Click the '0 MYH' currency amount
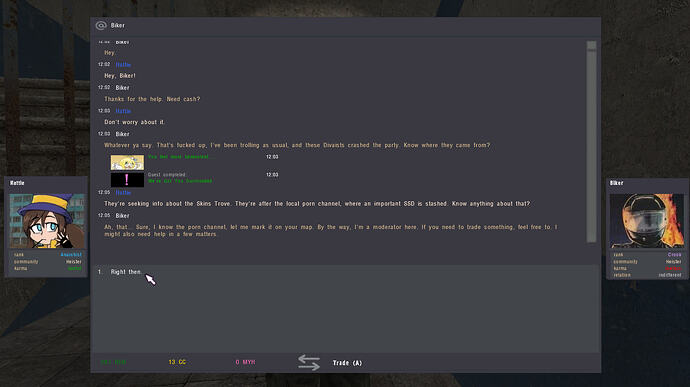 (245, 362)
